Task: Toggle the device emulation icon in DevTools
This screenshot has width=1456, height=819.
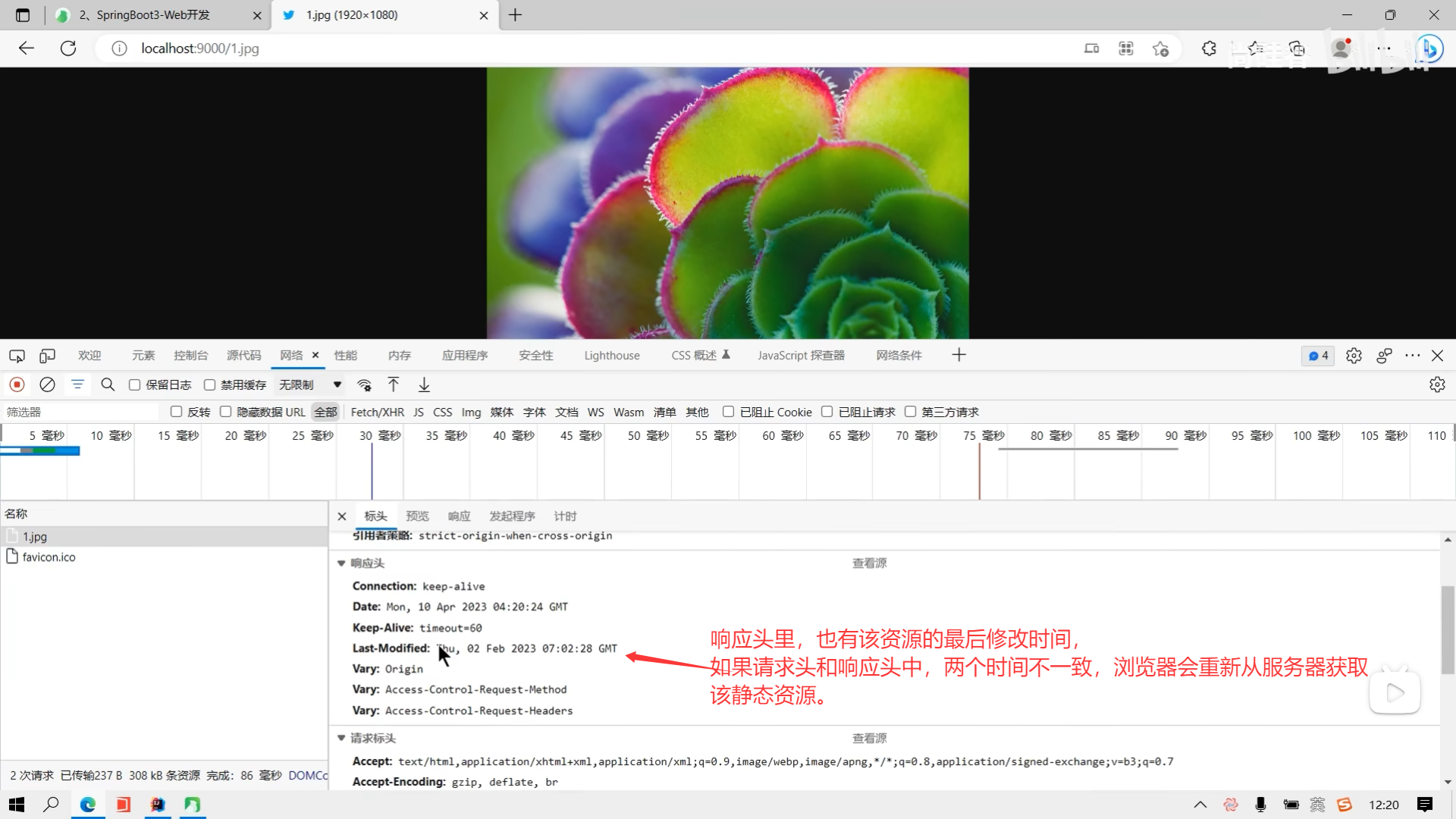Action: (47, 356)
